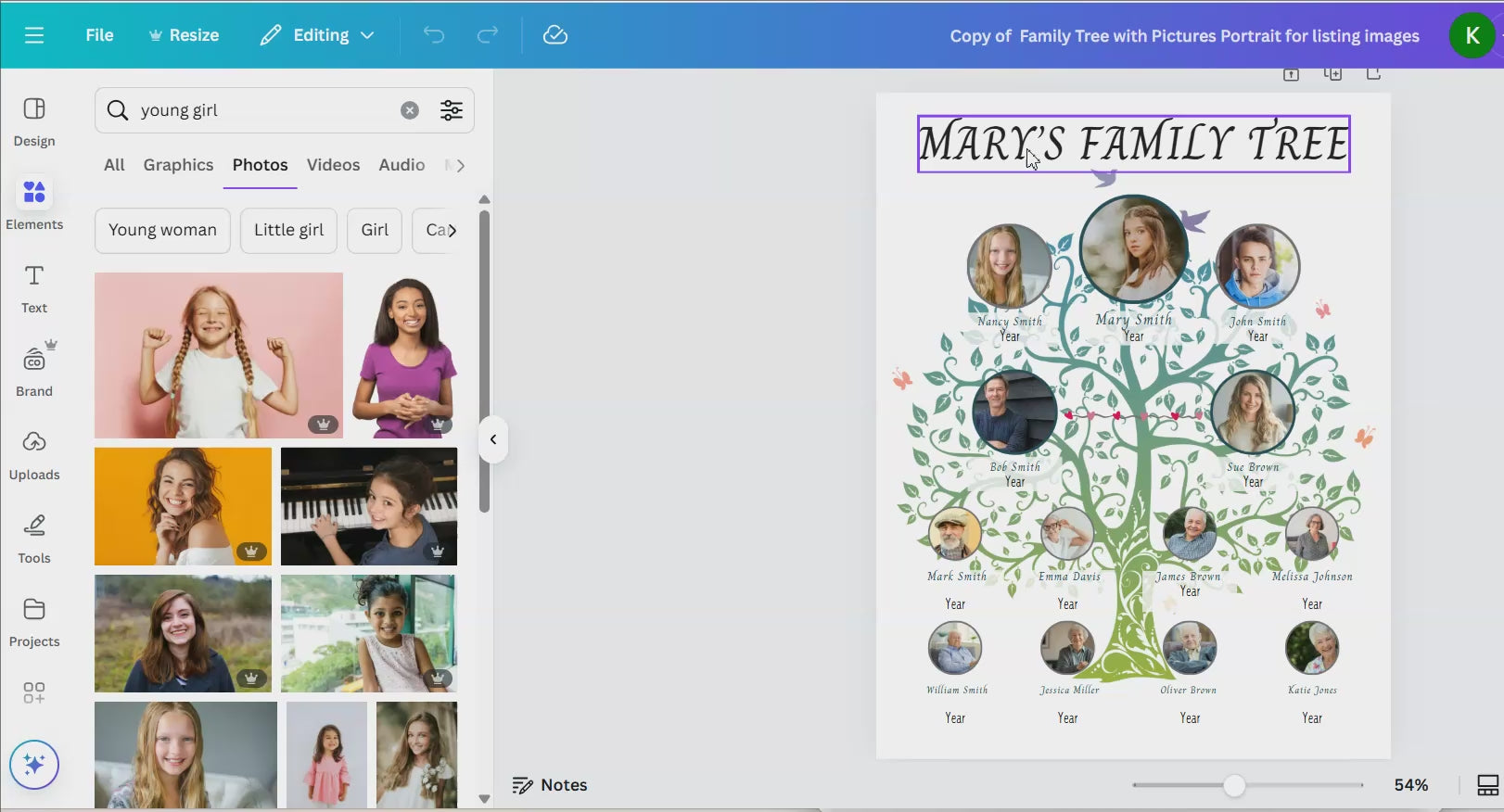Screen dimensions: 1504x812
Task: Click the undo arrow icon
Action: tap(433, 35)
